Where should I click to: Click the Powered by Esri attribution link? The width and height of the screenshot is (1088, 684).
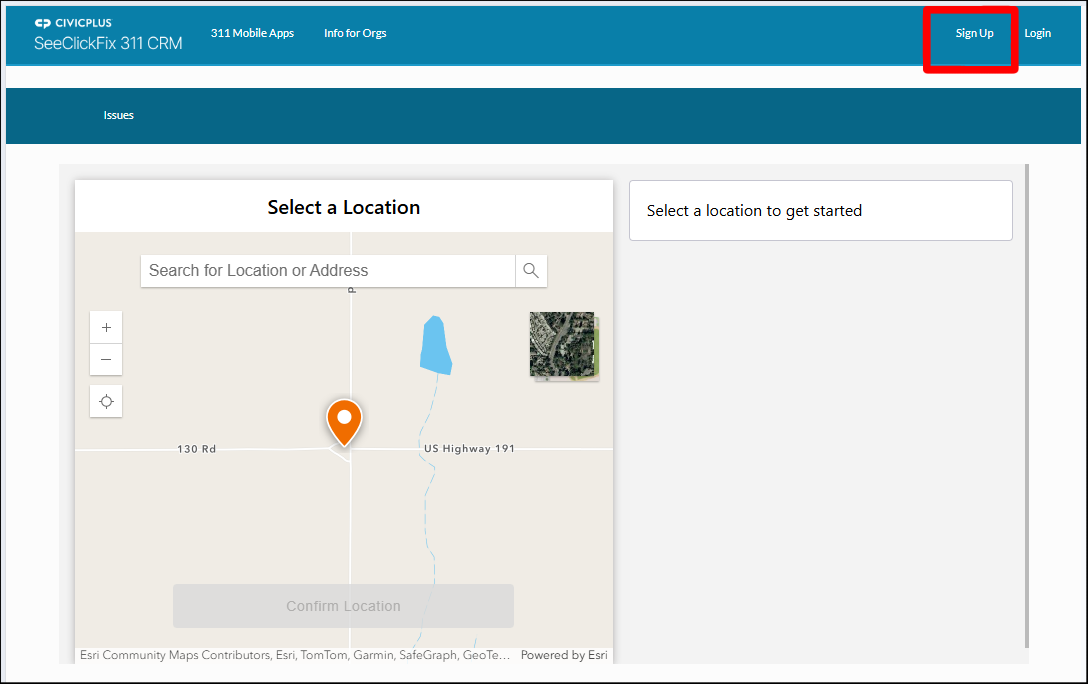(x=564, y=655)
